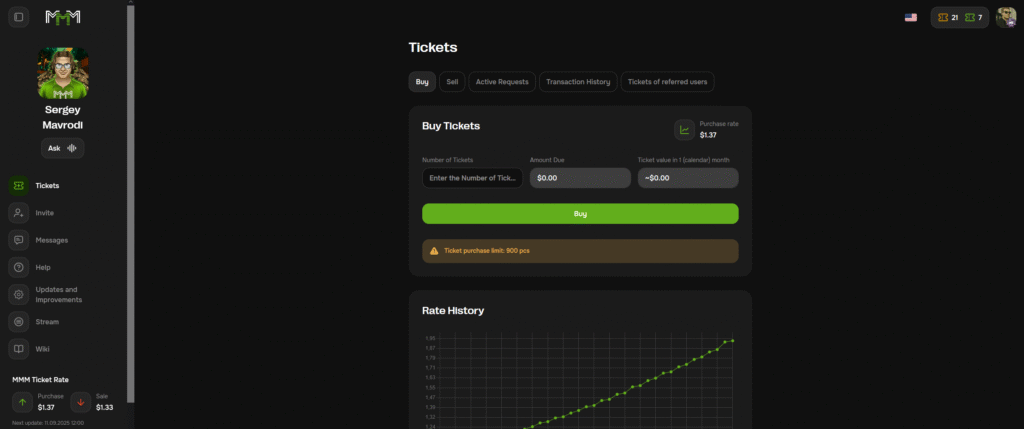This screenshot has height=429, width=1024.
Task: Open the Wiki book icon
Action: tap(19, 349)
